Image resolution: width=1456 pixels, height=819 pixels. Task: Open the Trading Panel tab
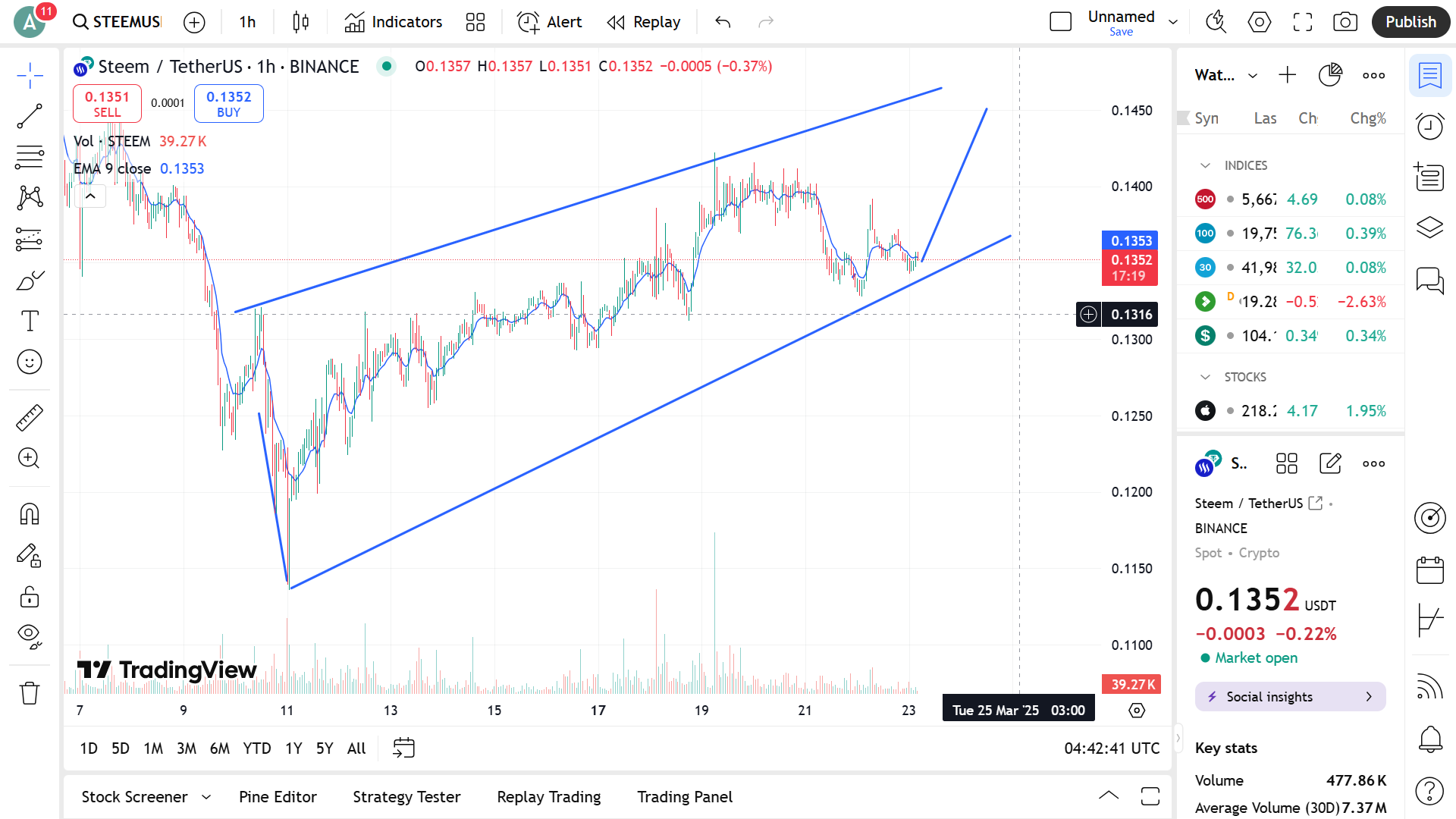pos(685,797)
